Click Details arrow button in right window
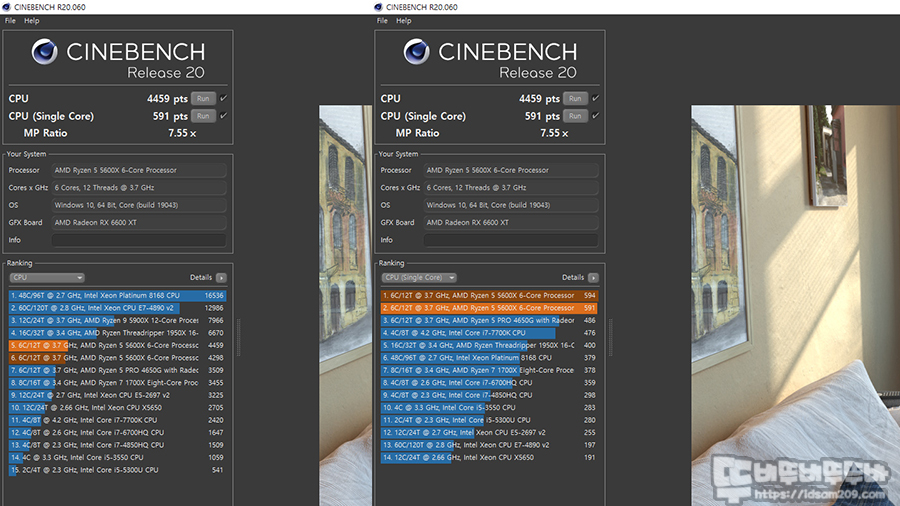 [x=593, y=278]
